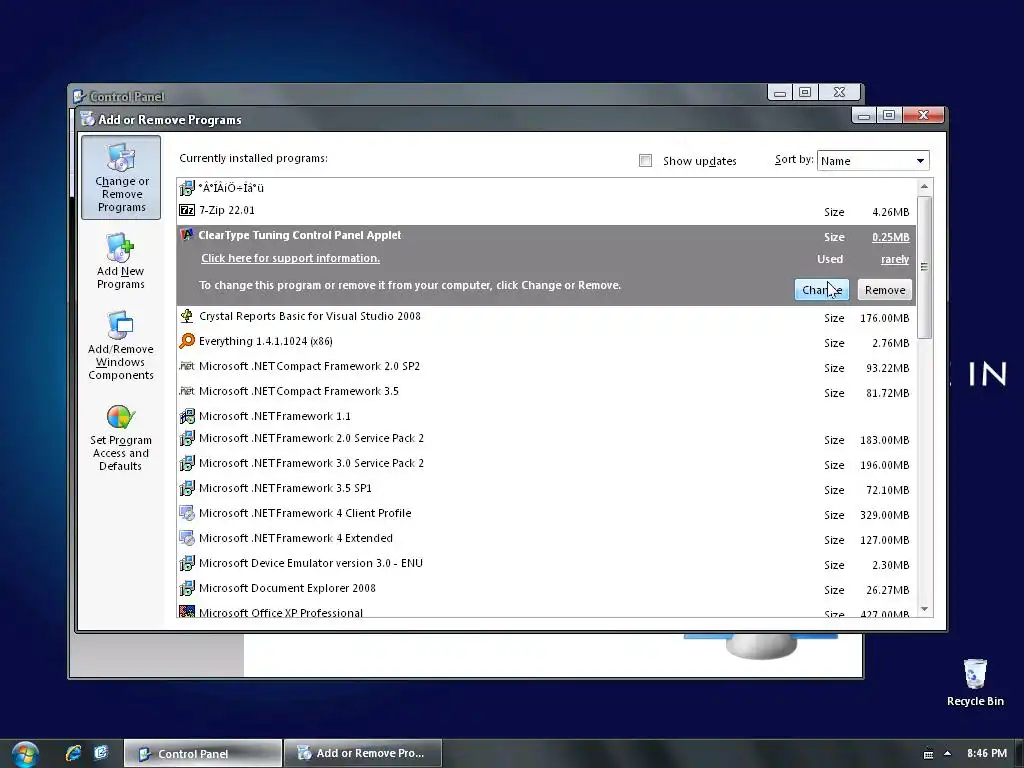The image size is (1024, 768).
Task: Maximize the Control Panel background window
Action: click(x=805, y=92)
